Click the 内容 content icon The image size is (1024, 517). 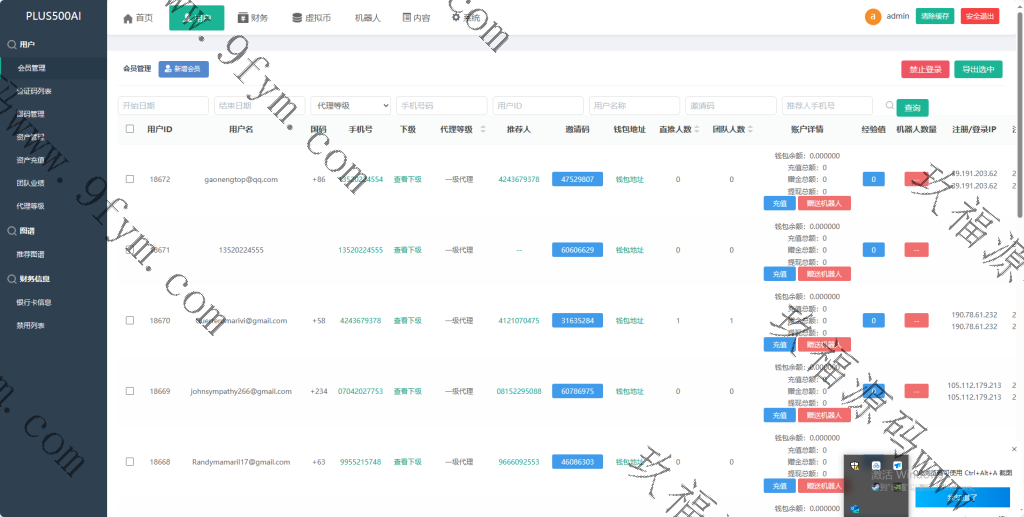pos(405,18)
